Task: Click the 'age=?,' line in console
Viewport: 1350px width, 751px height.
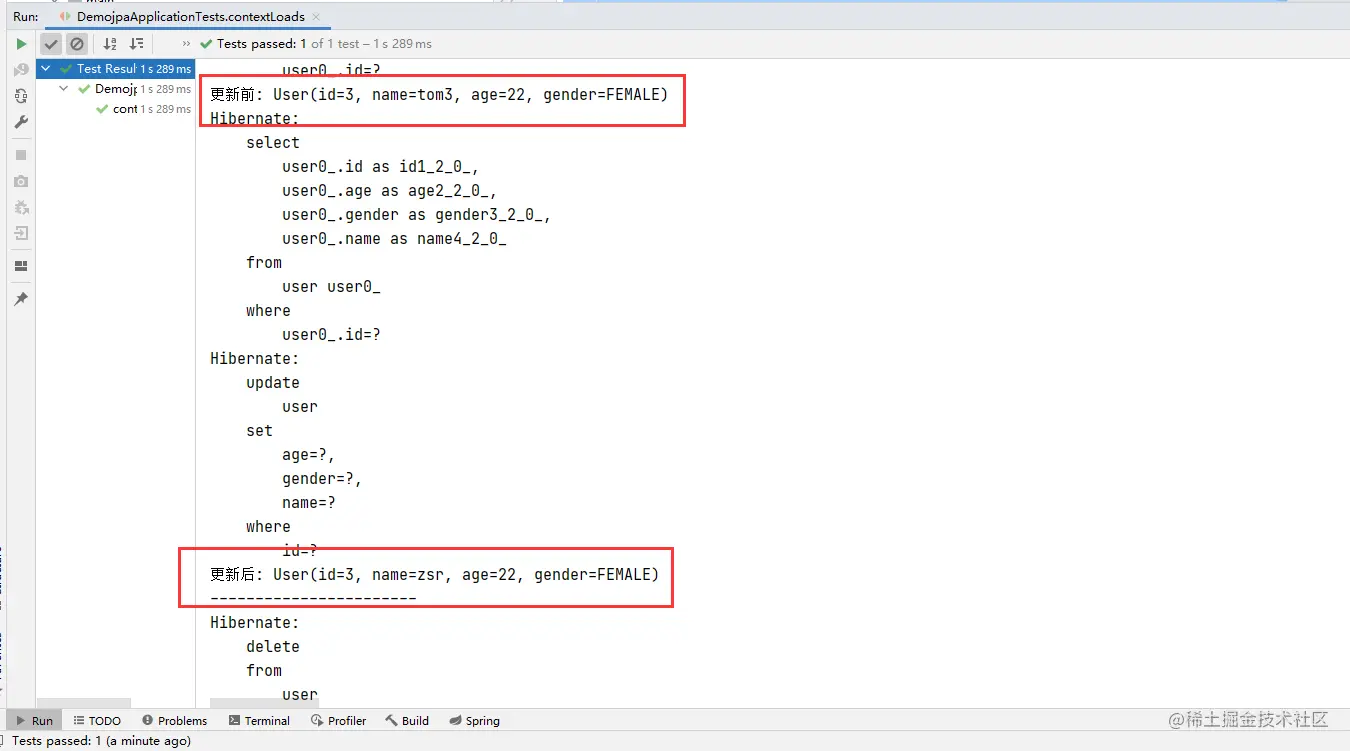Action: 309,454
